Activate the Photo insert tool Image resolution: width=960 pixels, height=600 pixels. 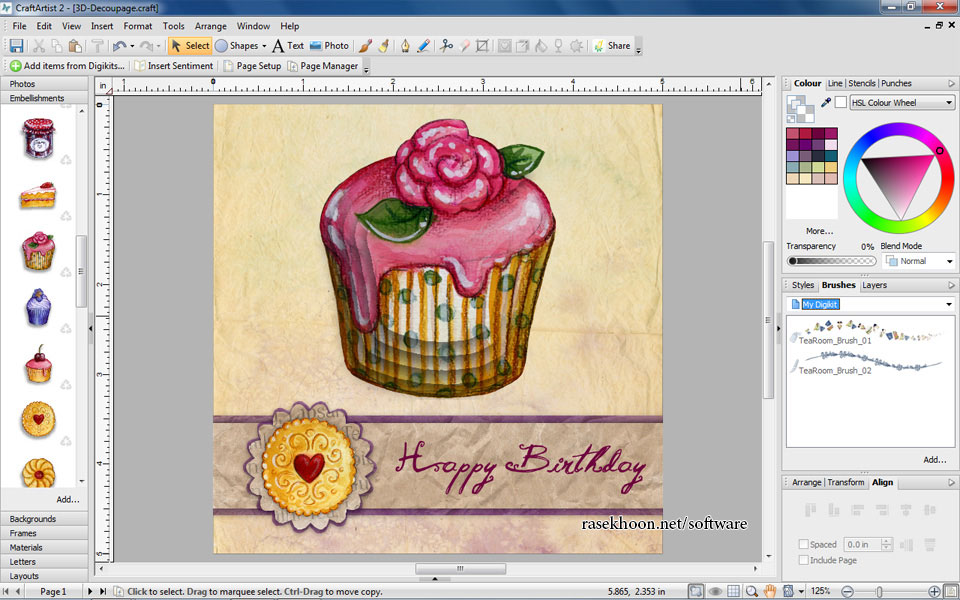pos(328,45)
